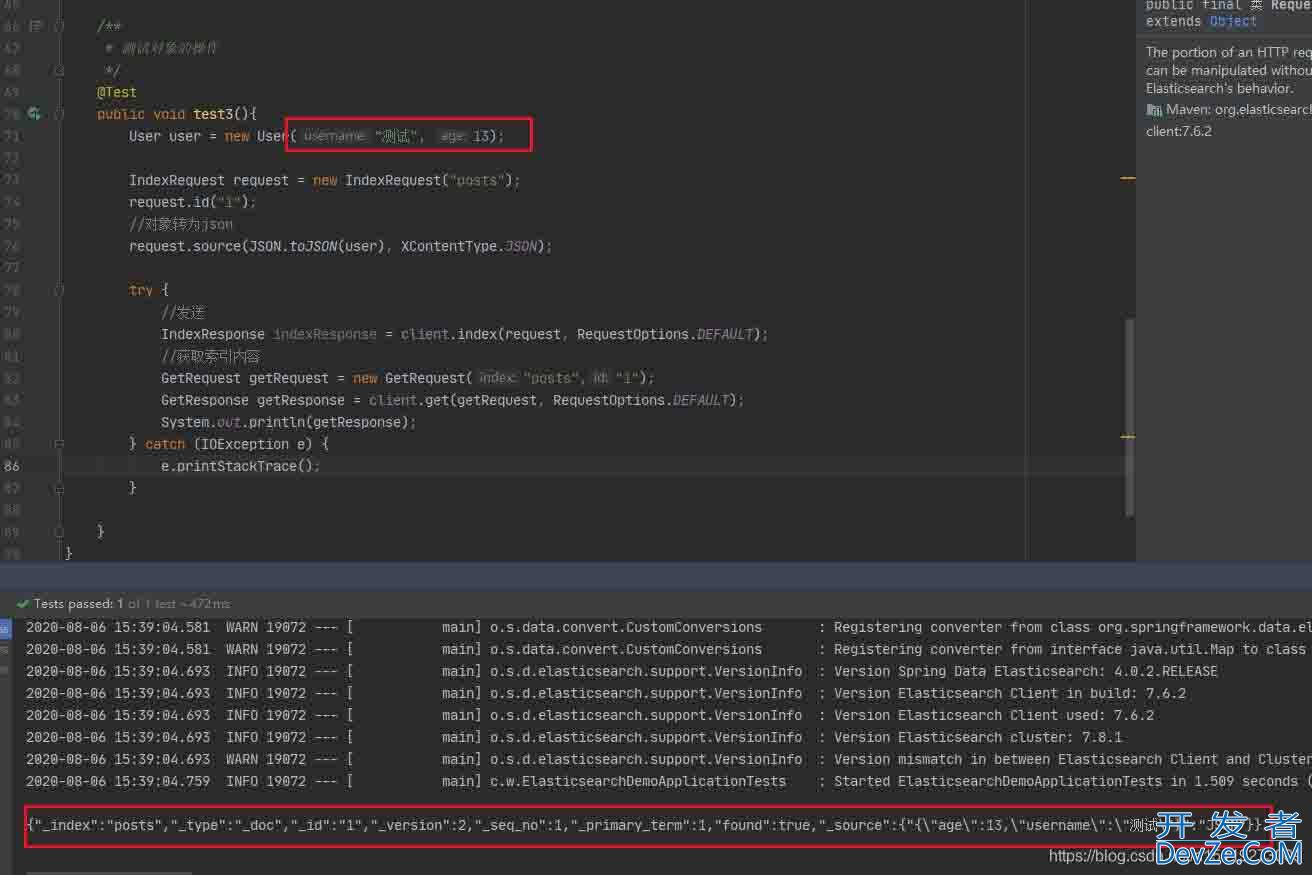1312x875 pixels.
Task: Click 'Version Elasticsearch cluster: 7.8.1' log entry
Action: 978,737
